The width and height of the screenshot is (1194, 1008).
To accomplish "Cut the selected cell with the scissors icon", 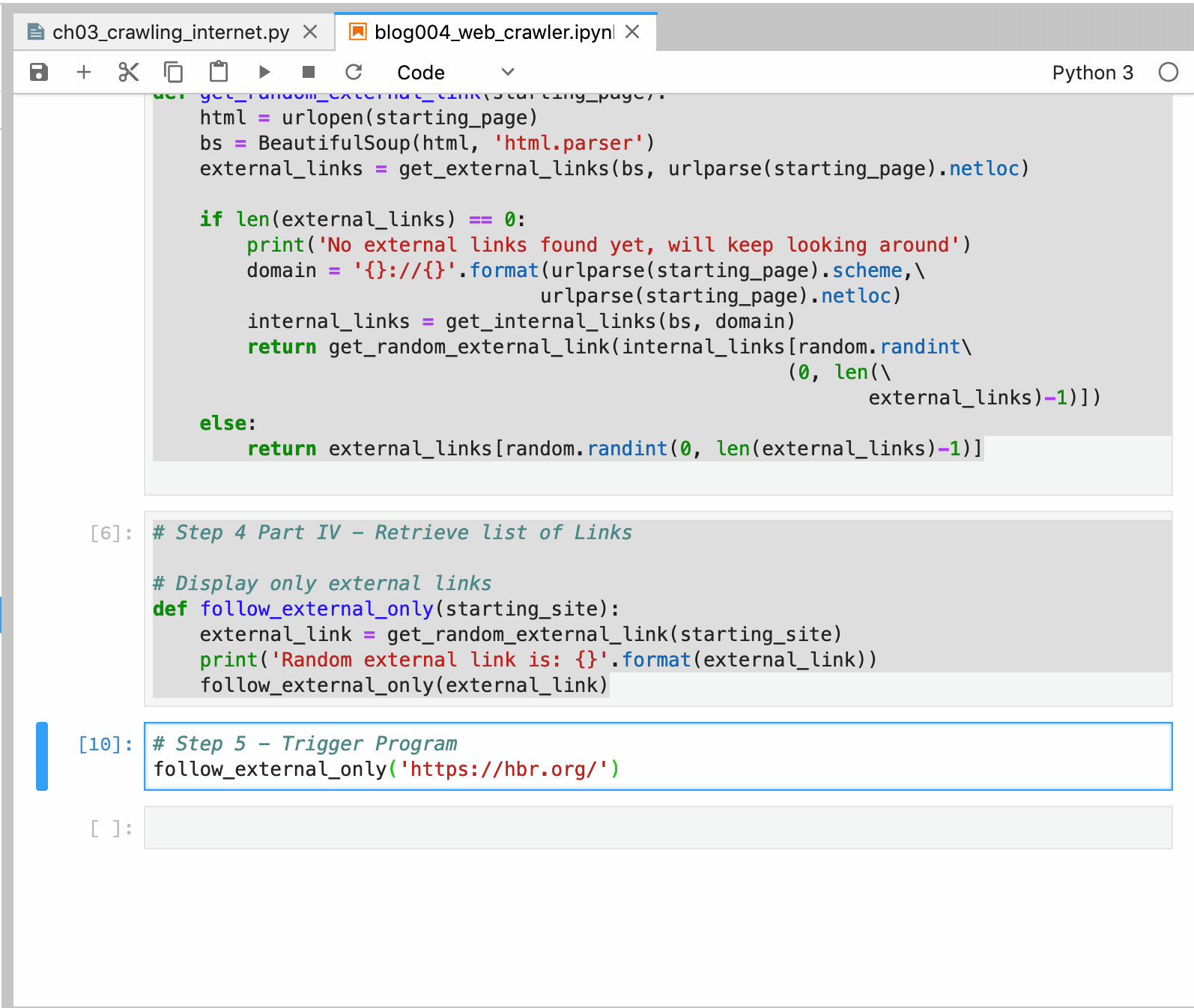I will [x=129, y=72].
